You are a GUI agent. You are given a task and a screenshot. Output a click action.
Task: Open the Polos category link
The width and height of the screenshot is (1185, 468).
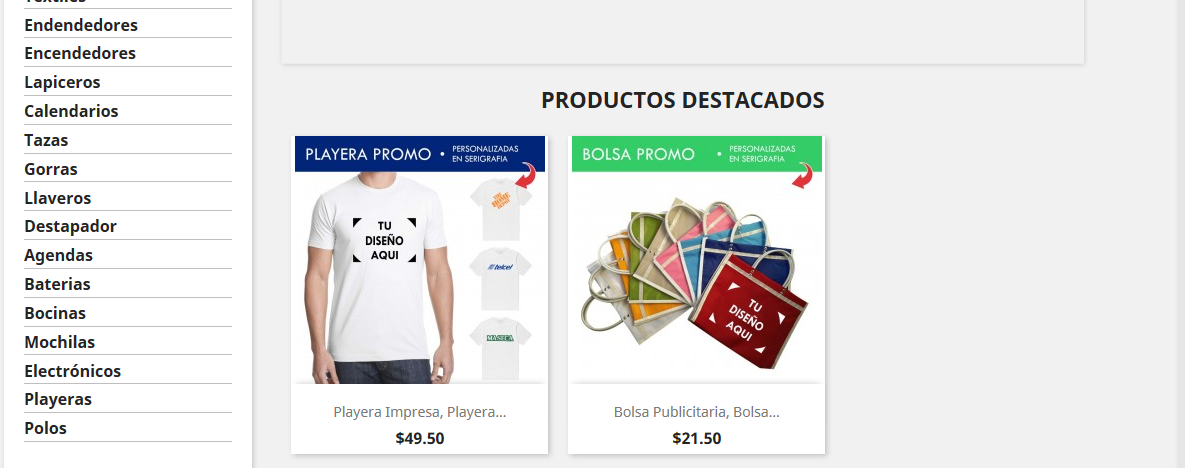(45, 428)
